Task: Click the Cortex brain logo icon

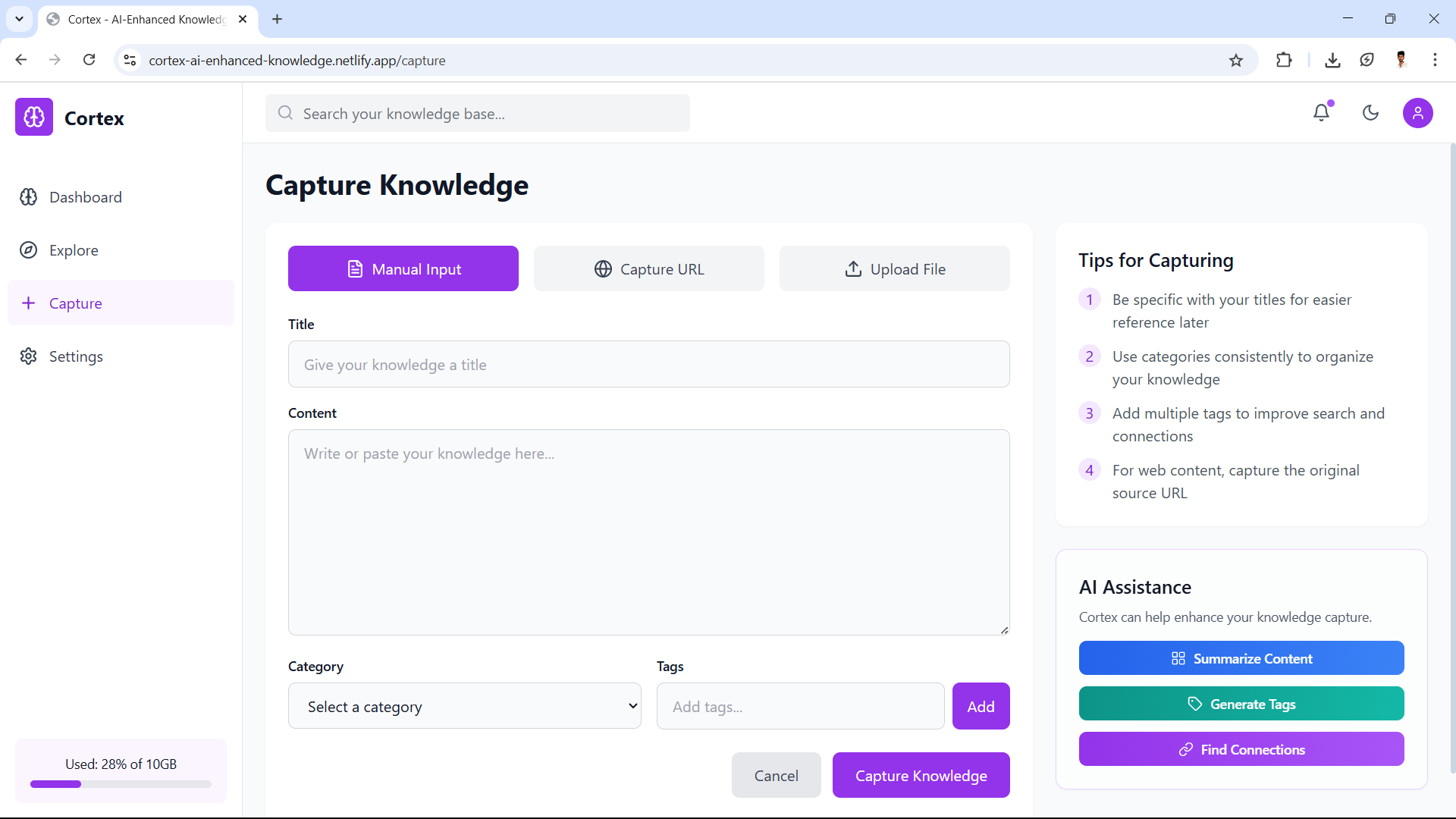Action: click(34, 118)
